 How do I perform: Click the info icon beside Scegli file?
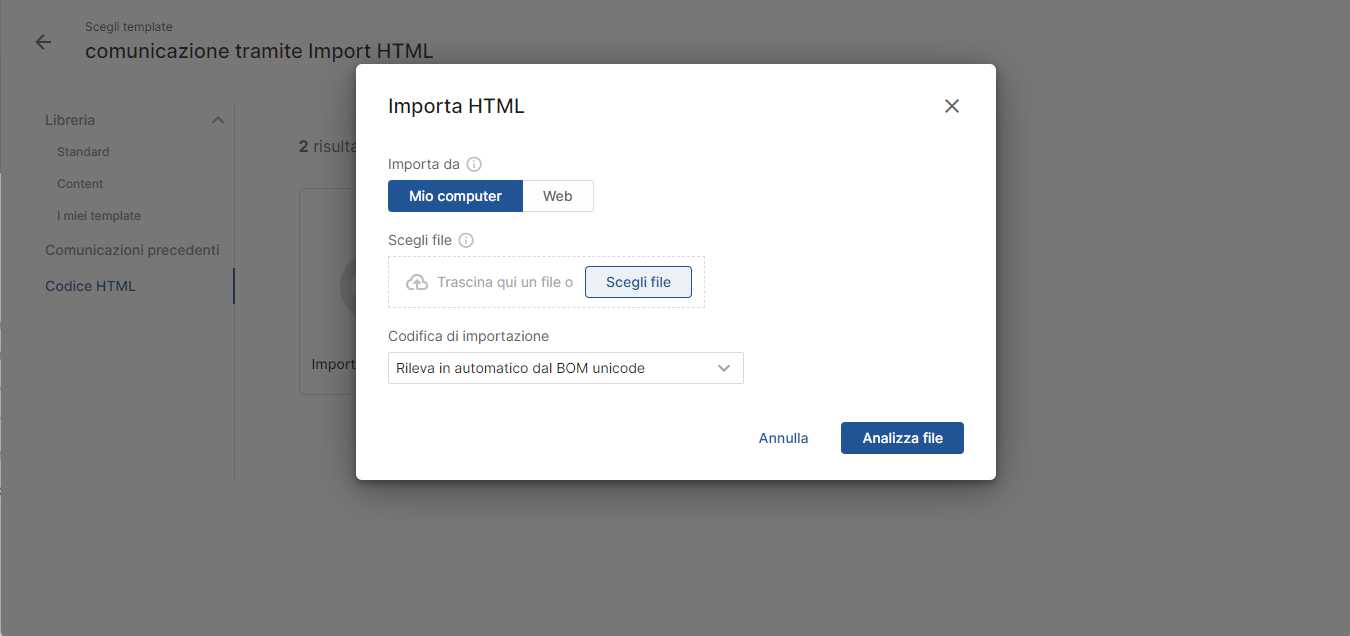pyautogui.click(x=466, y=240)
